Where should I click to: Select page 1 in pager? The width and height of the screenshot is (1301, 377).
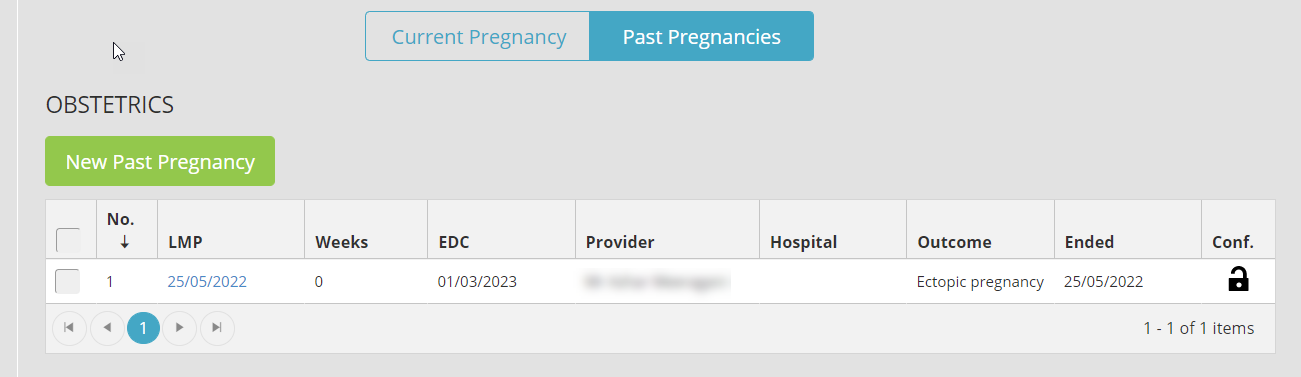pyautogui.click(x=143, y=328)
